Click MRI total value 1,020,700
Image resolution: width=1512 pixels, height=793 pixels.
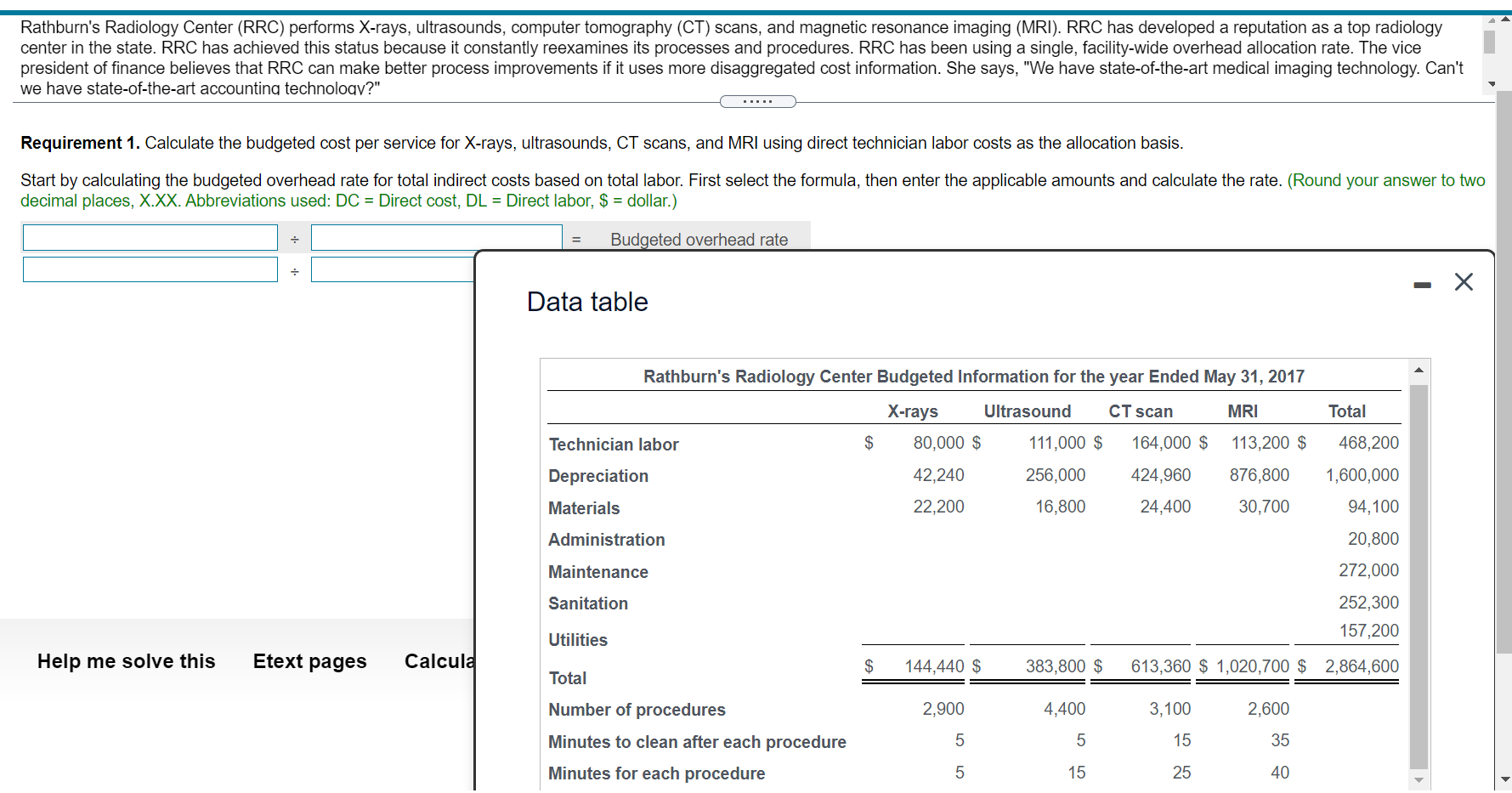[x=1253, y=666]
